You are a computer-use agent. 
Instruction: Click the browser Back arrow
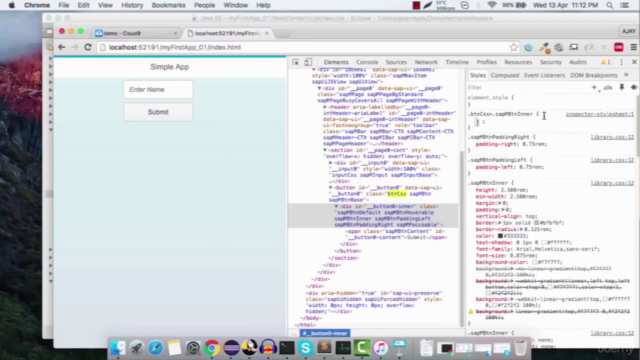pos(62,47)
